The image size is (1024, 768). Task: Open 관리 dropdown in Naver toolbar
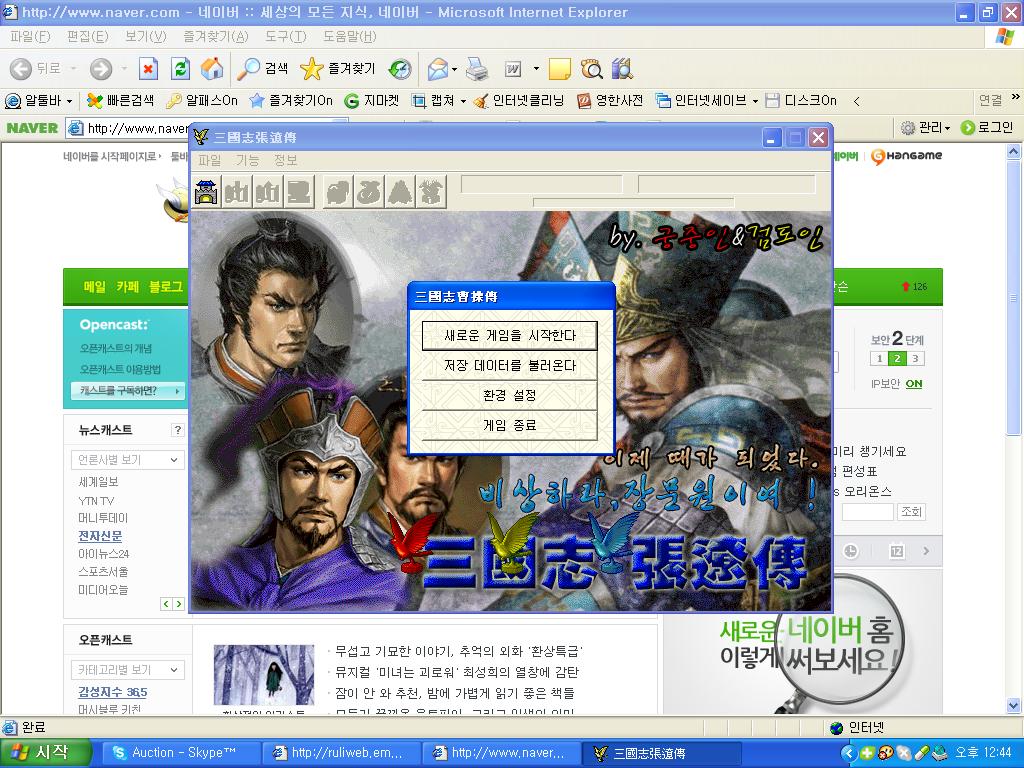point(926,127)
